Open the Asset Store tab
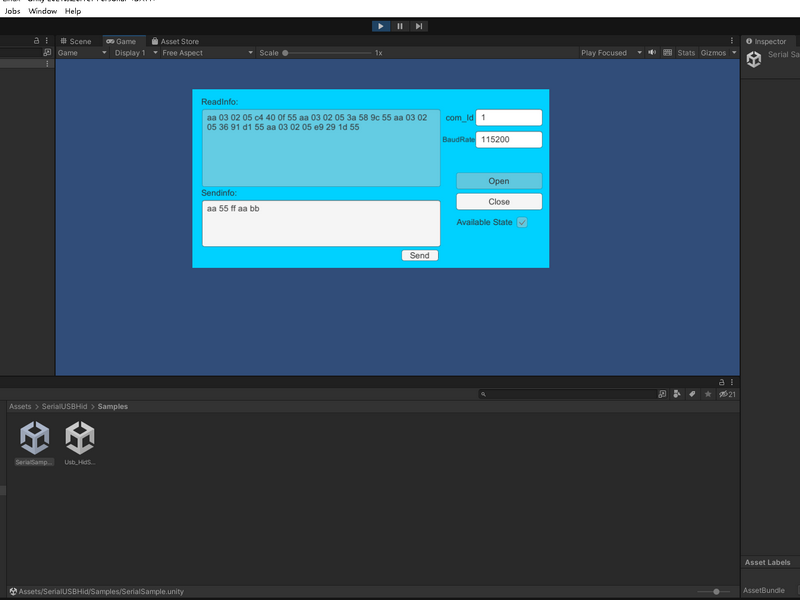This screenshot has height=600, width=800. point(175,41)
